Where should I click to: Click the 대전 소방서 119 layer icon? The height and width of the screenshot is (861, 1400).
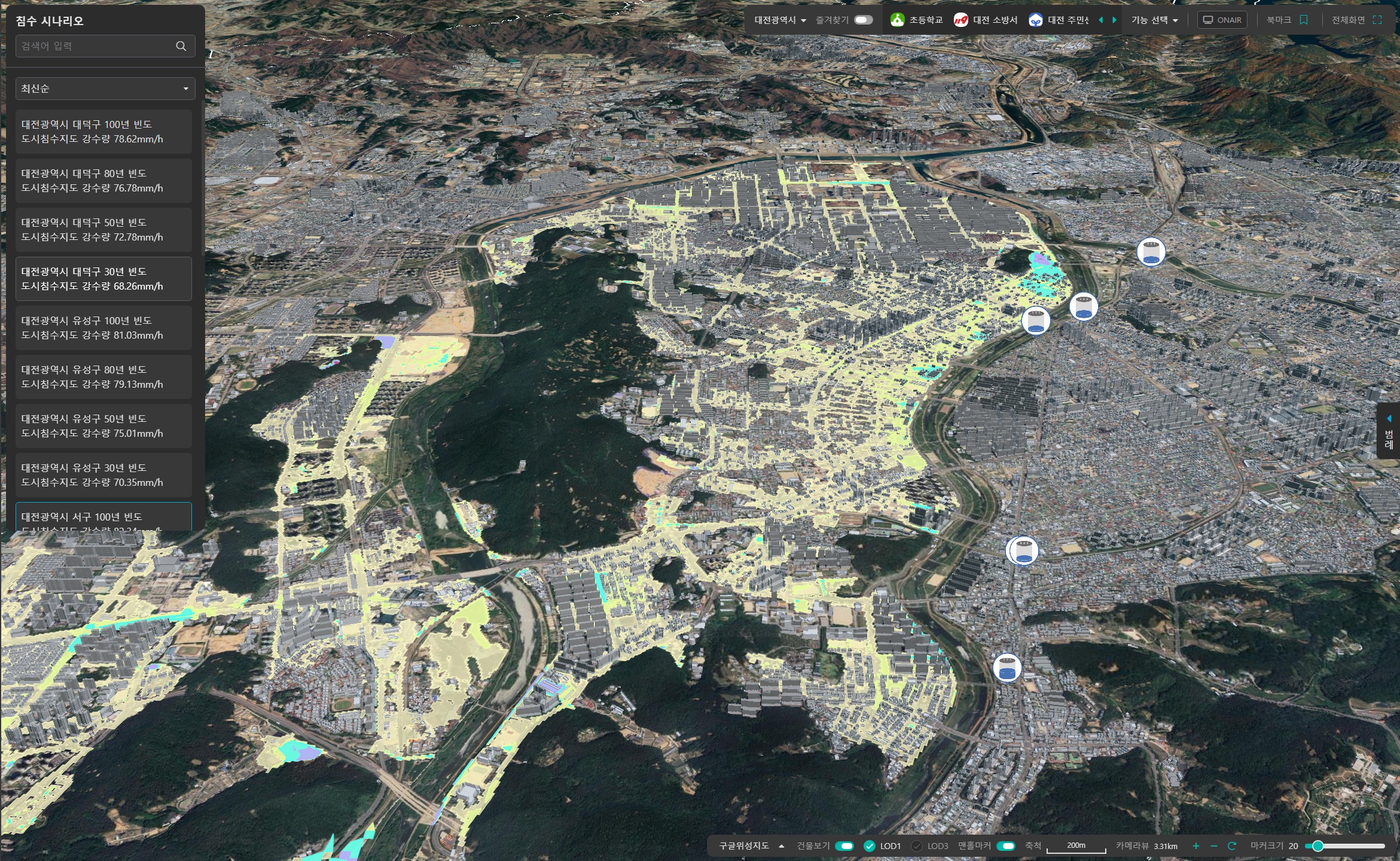tap(960, 20)
